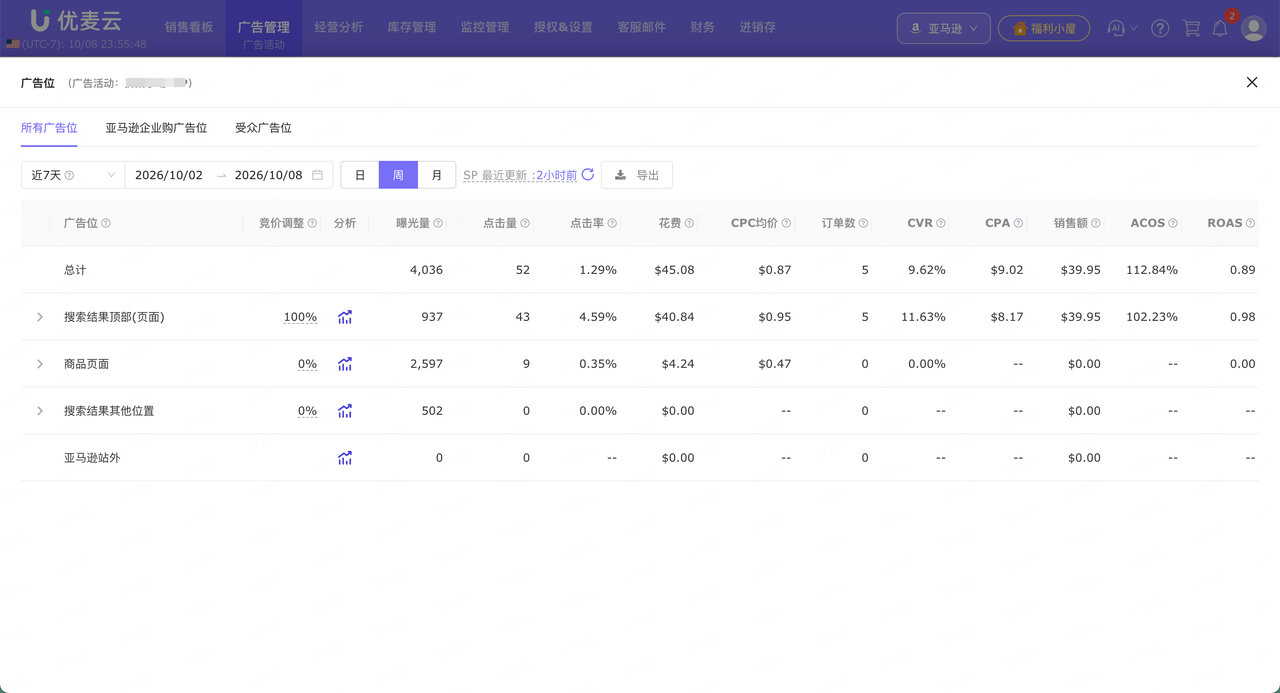The image size is (1280, 693).
Task: Select the 亚马逊企业购广告位 tab
Action: point(156,128)
